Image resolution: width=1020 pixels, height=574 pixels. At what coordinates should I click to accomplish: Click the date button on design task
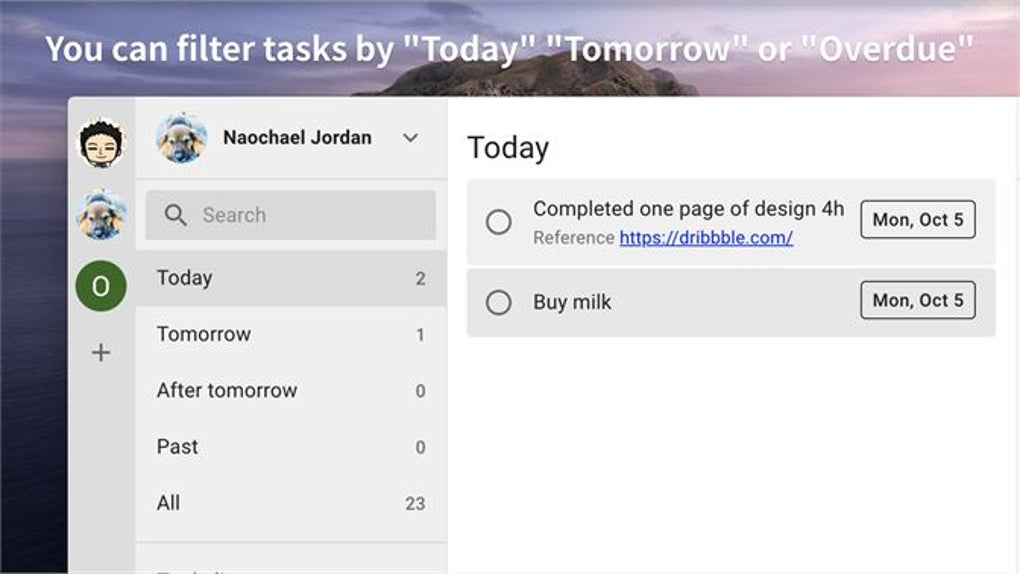point(917,220)
